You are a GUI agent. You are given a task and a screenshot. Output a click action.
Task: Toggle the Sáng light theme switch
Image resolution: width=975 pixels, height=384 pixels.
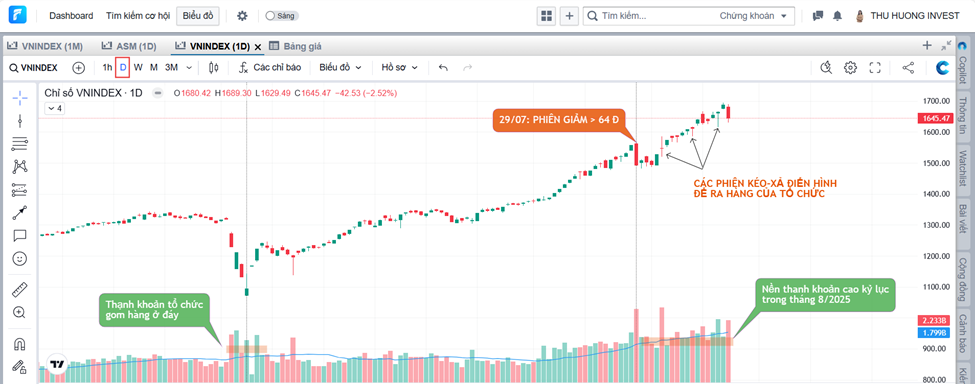281,16
